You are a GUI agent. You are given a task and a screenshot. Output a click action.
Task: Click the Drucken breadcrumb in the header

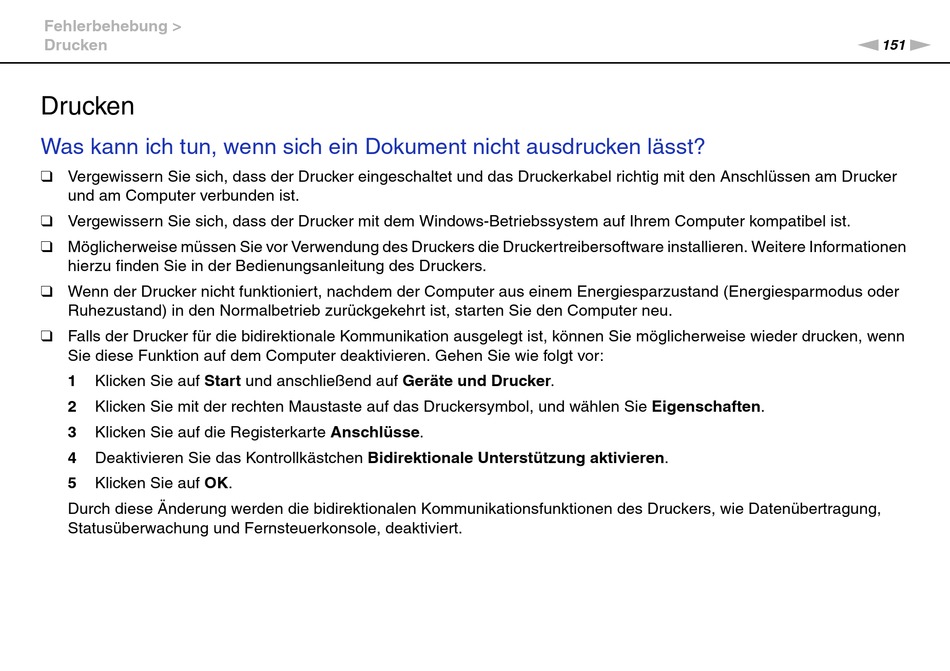(75, 45)
